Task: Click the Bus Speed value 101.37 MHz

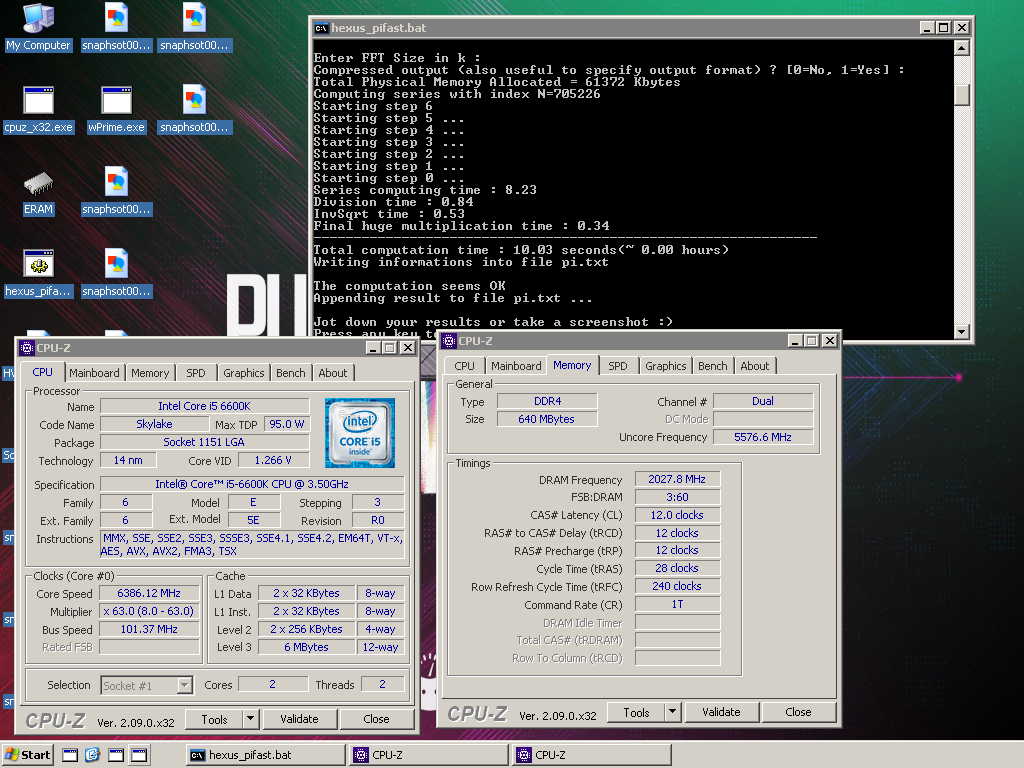Action: pyautogui.click(x=149, y=629)
